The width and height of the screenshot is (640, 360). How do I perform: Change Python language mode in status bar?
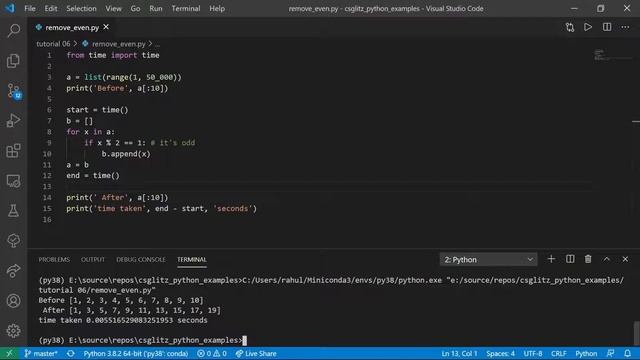(x=586, y=353)
